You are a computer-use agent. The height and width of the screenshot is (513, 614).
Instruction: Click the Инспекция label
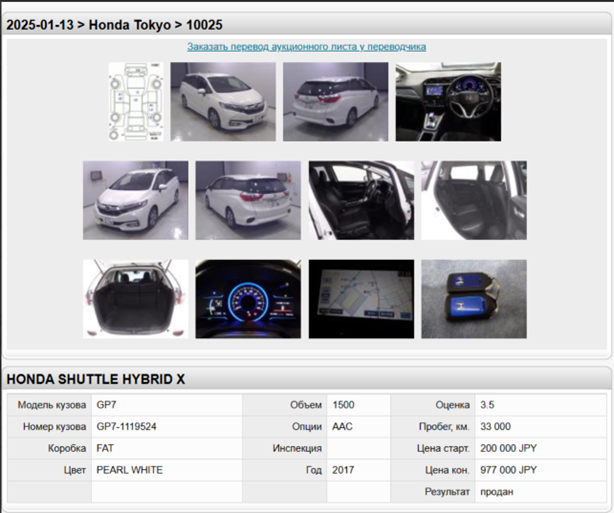[297, 448]
